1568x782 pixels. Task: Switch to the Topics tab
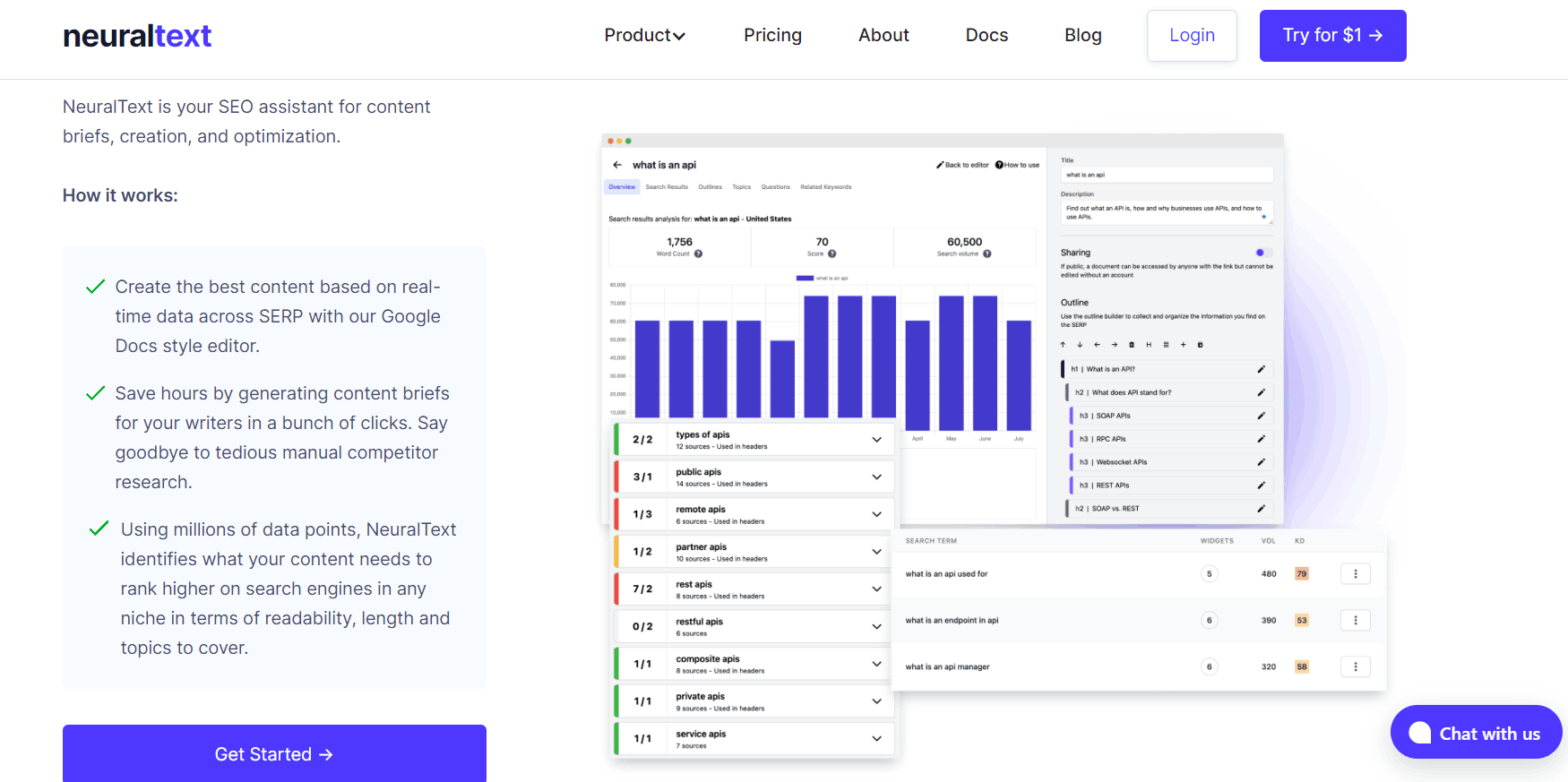(742, 187)
